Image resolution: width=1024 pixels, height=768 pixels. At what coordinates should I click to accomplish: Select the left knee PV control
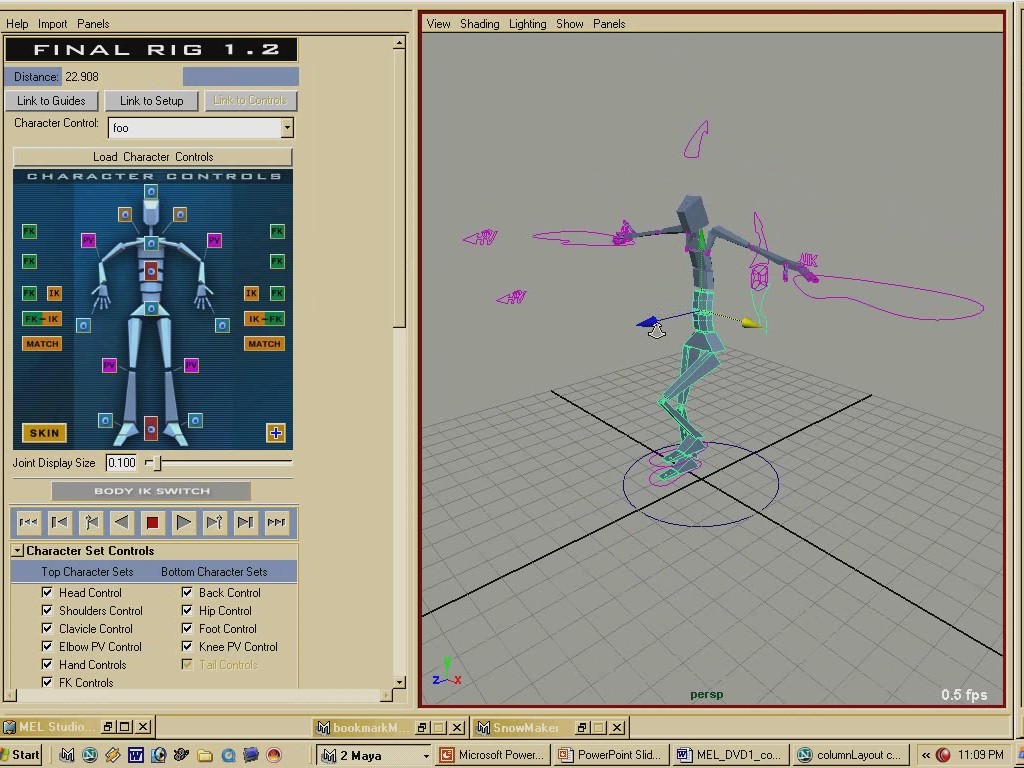point(109,366)
